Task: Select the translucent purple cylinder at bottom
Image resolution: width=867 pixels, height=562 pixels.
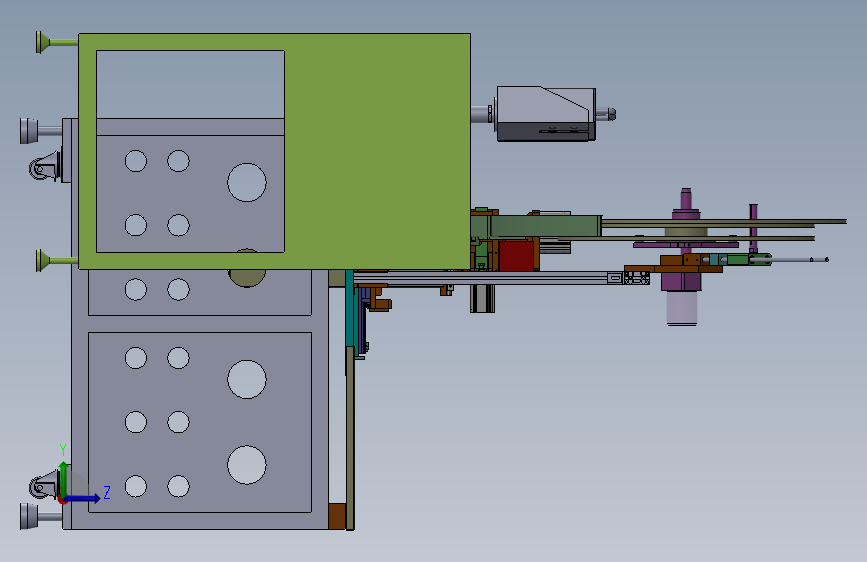Action: pos(682,308)
